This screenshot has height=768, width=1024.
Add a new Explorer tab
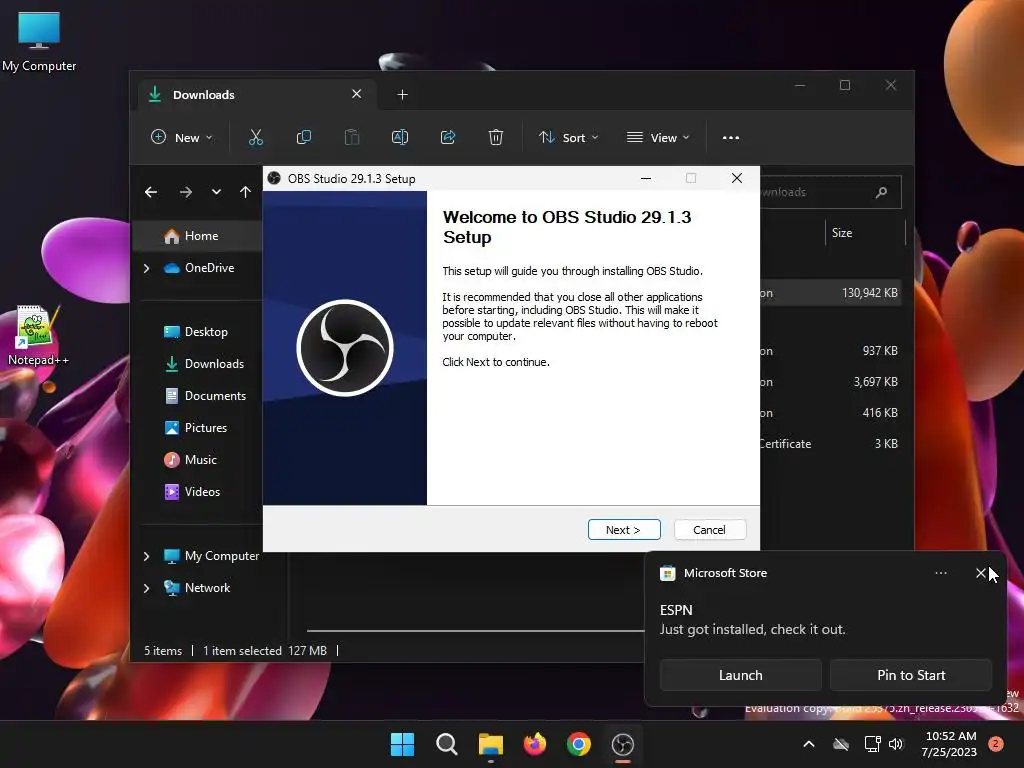pyautogui.click(x=402, y=95)
